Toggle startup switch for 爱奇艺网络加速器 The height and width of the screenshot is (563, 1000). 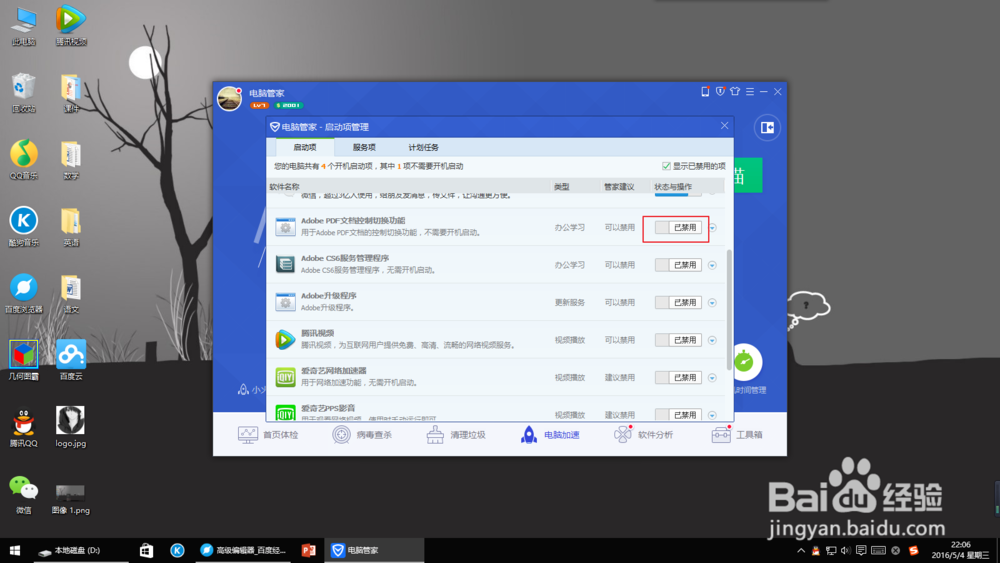click(x=678, y=377)
